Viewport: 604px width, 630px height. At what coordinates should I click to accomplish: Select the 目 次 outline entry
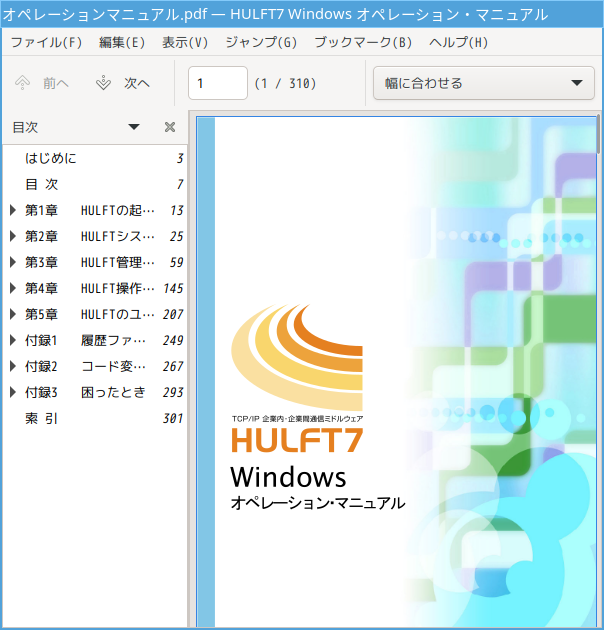tap(95, 184)
